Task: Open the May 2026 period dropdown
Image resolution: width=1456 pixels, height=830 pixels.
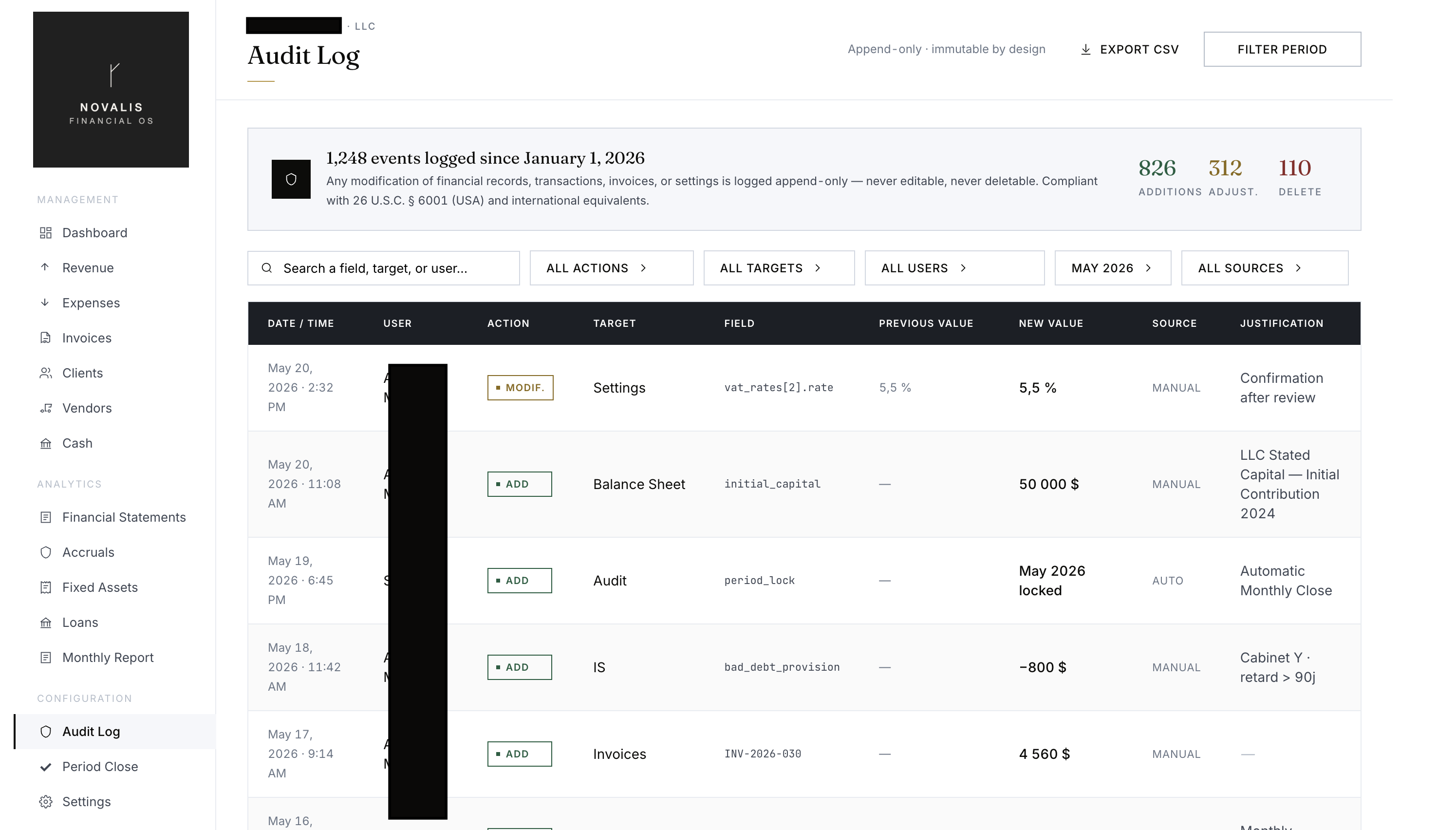Action: [1113, 268]
